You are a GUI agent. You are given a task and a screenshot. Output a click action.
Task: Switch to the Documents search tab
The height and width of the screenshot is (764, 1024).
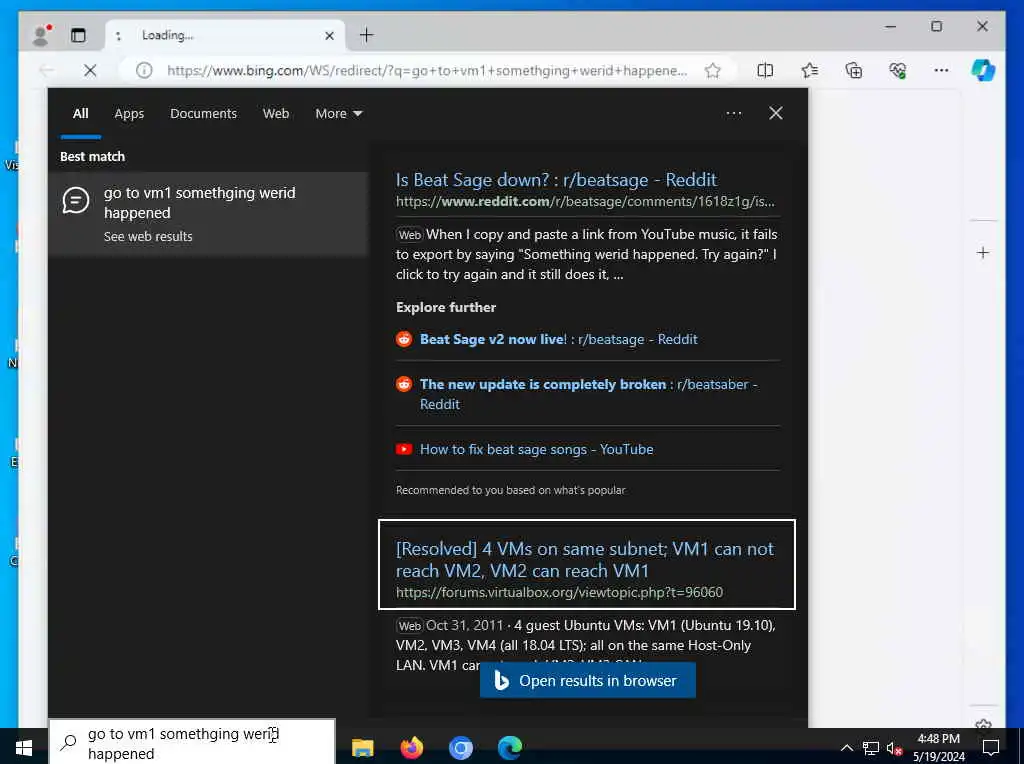click(203, 114)
